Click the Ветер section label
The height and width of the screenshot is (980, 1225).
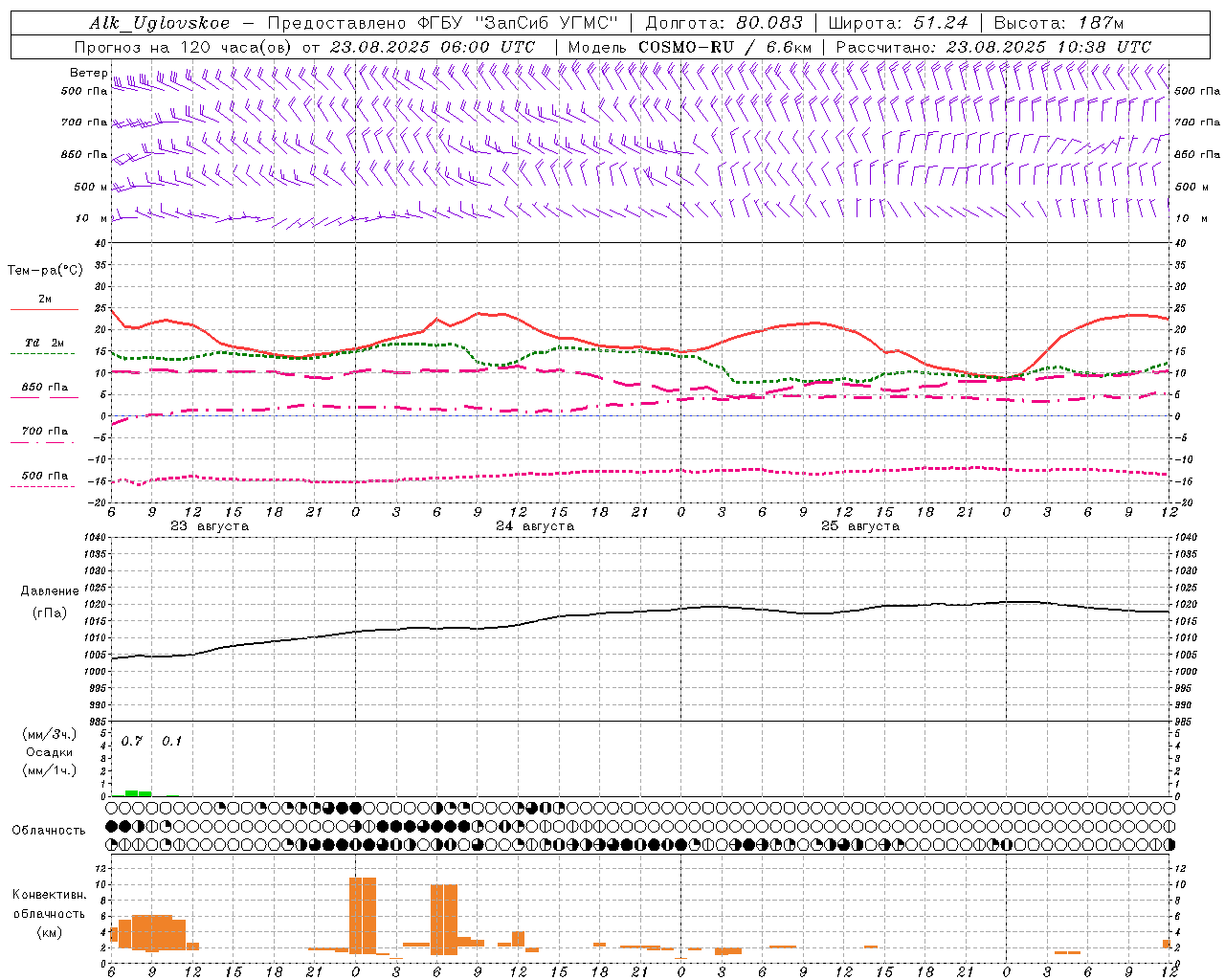tap(88, 73)
